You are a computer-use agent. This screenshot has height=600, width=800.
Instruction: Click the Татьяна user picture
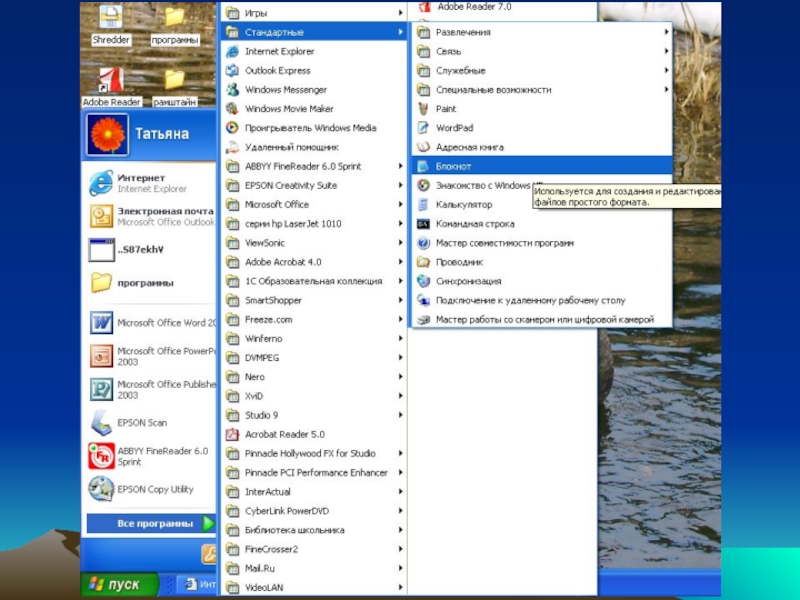click(108, 135)
